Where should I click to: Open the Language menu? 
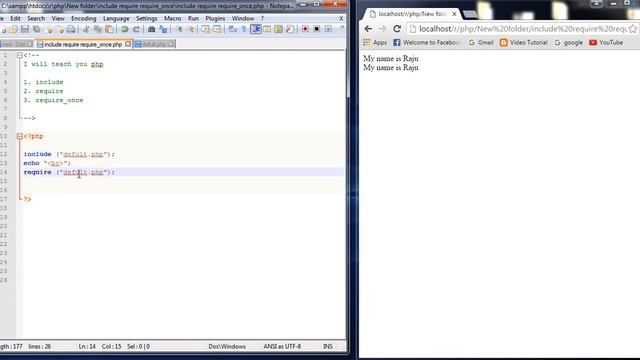tap(116, 18)
